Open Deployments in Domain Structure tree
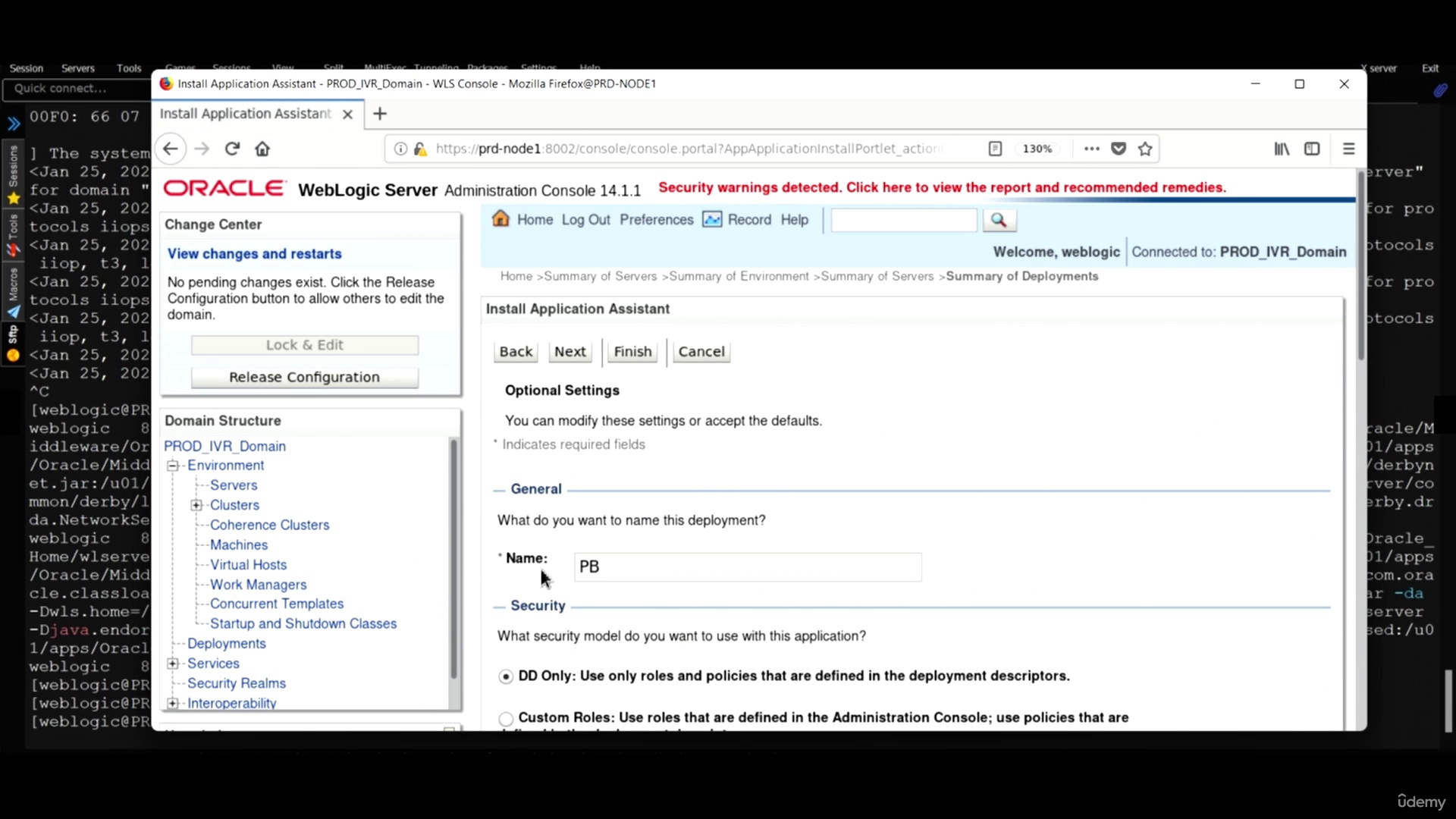Screen dimensions: 1456x819 point(226,644)
